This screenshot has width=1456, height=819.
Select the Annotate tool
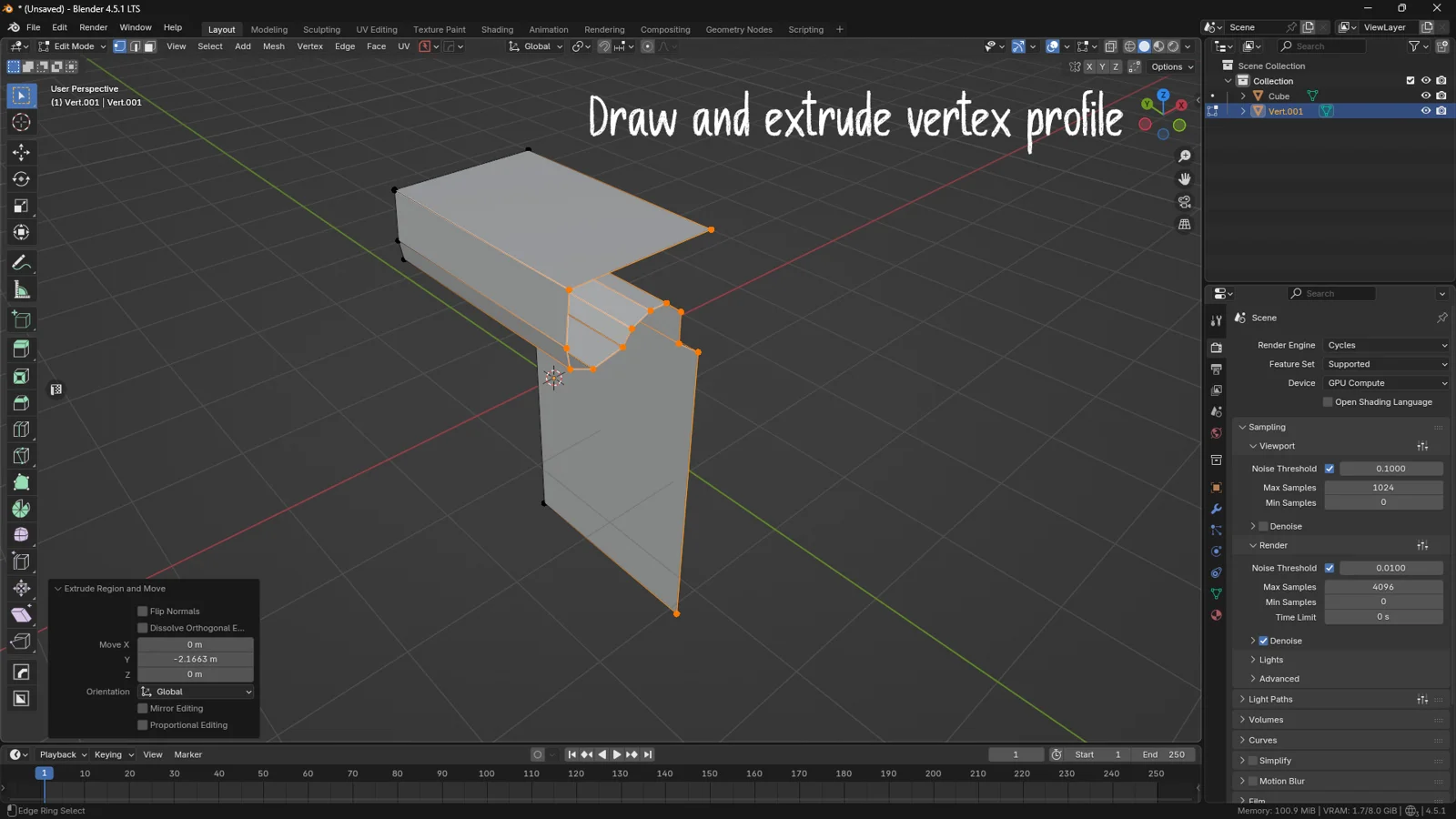pyautogui.click(x=21, y=263)
